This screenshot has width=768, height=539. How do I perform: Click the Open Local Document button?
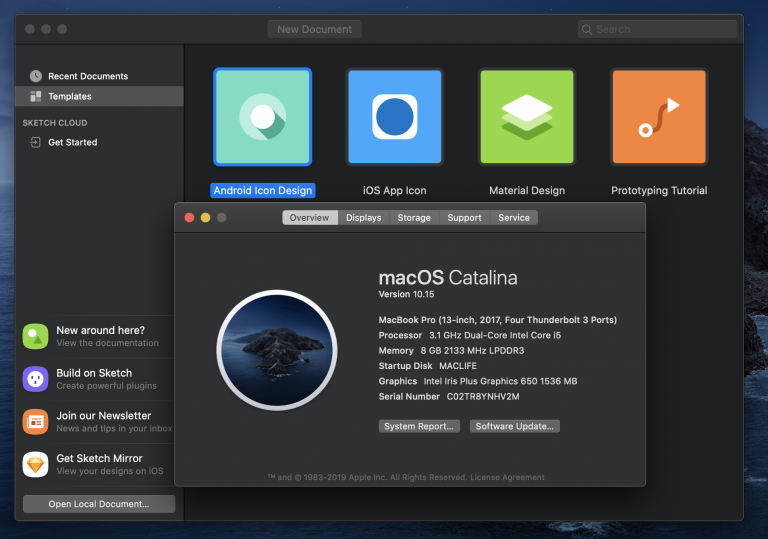[99, 504]
